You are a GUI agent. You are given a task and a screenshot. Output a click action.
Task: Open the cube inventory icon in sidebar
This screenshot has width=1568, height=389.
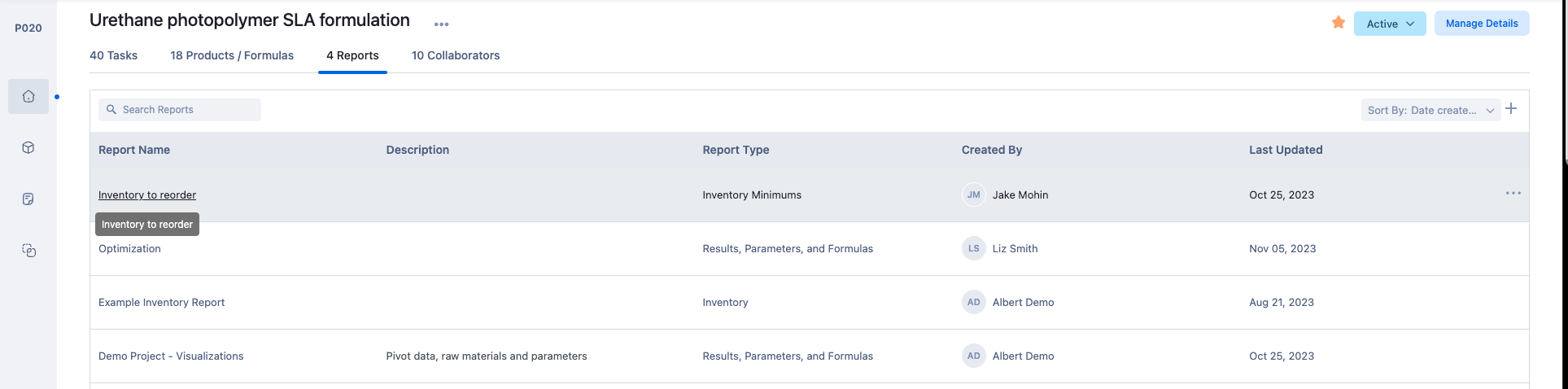coord(28,147)
